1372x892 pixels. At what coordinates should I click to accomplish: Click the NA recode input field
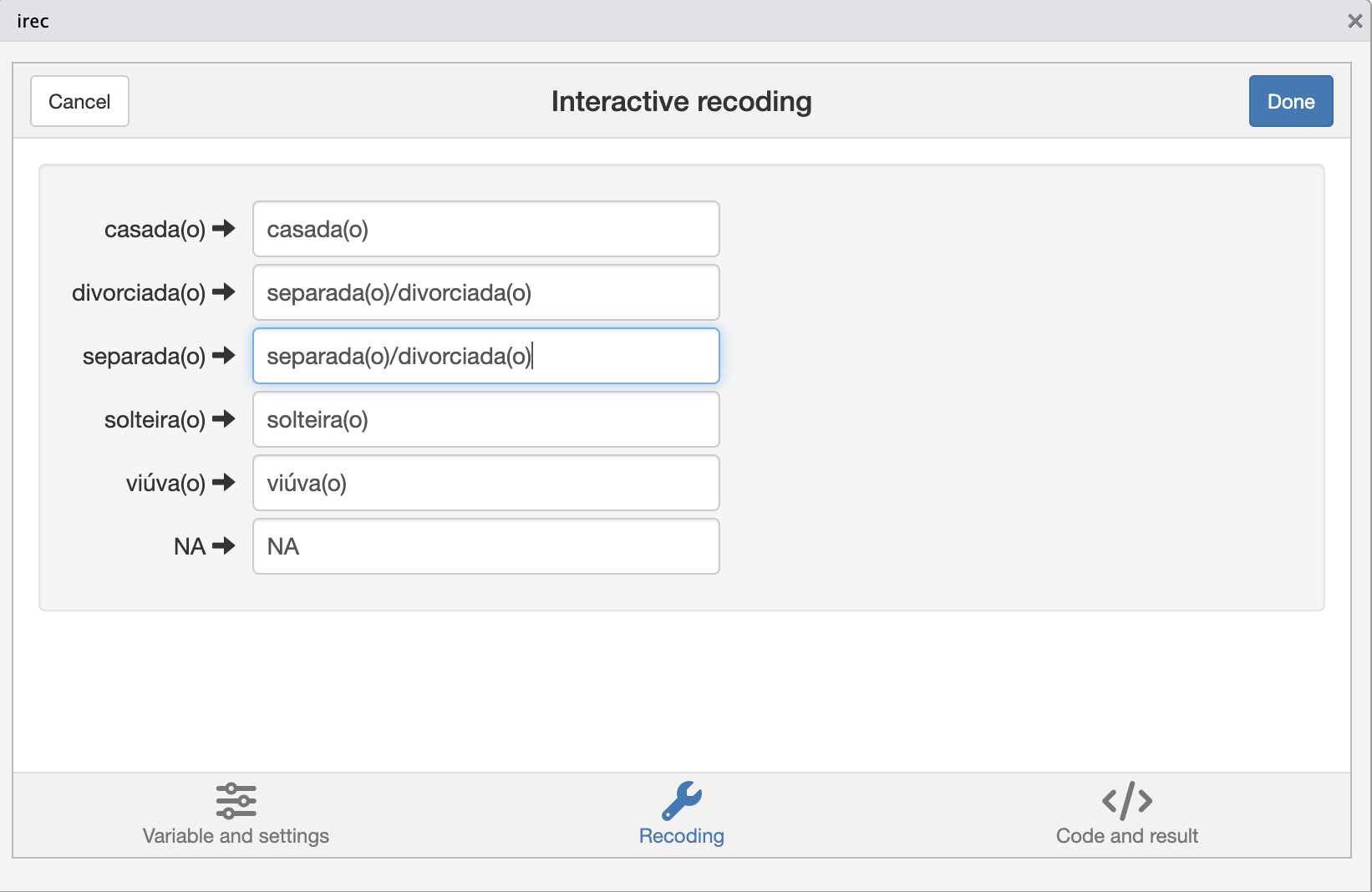485,546
